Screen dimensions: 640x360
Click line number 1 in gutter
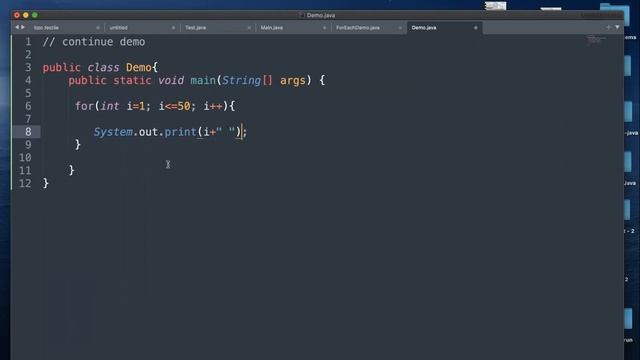tap(28, 42)
